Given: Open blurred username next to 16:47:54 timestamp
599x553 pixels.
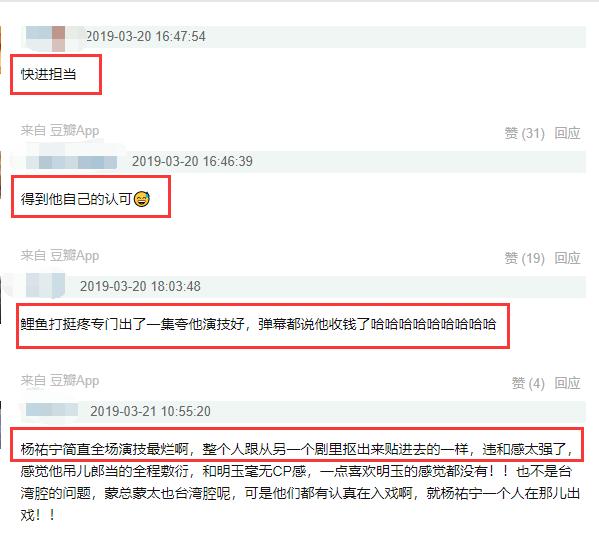Looking at the screenshot, I should pos(53,37).
